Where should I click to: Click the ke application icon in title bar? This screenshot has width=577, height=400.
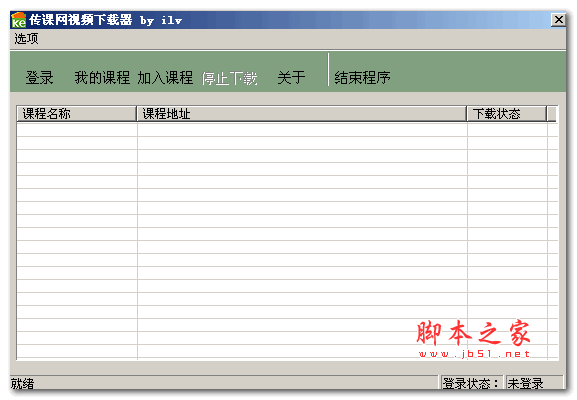18,20
